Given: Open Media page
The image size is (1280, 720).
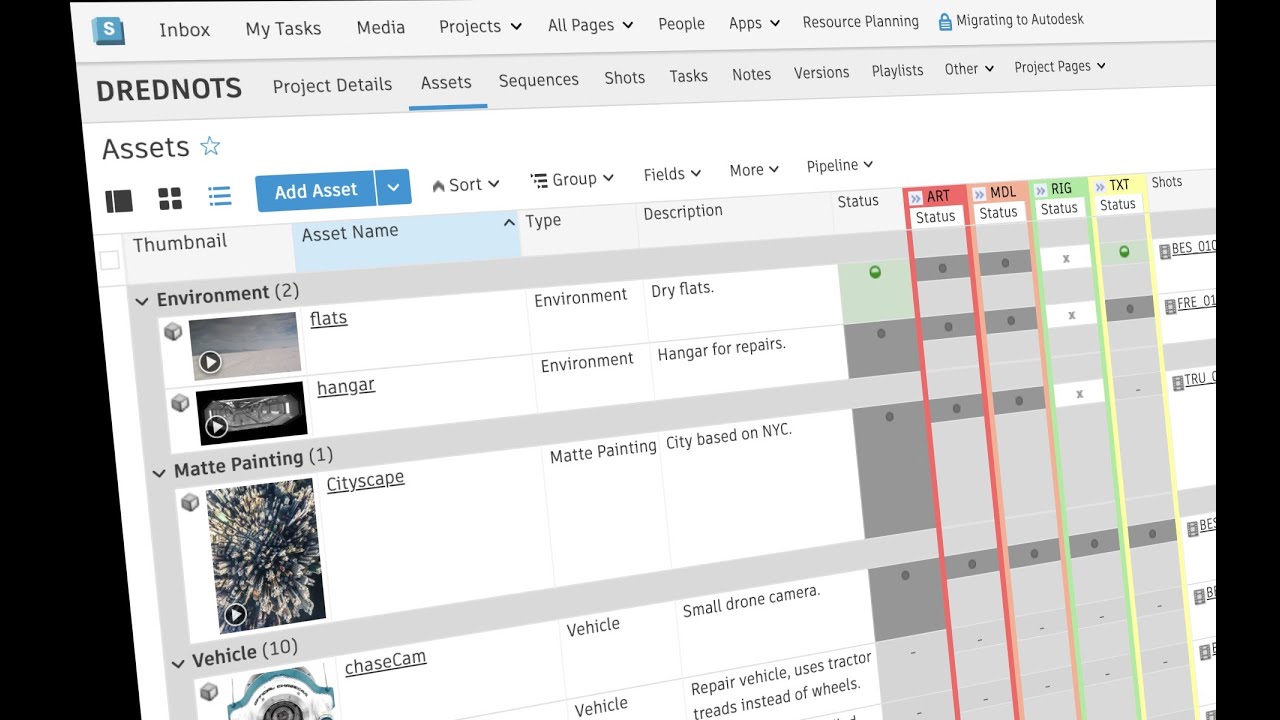Looking at the screenshot, I should 381,28.
